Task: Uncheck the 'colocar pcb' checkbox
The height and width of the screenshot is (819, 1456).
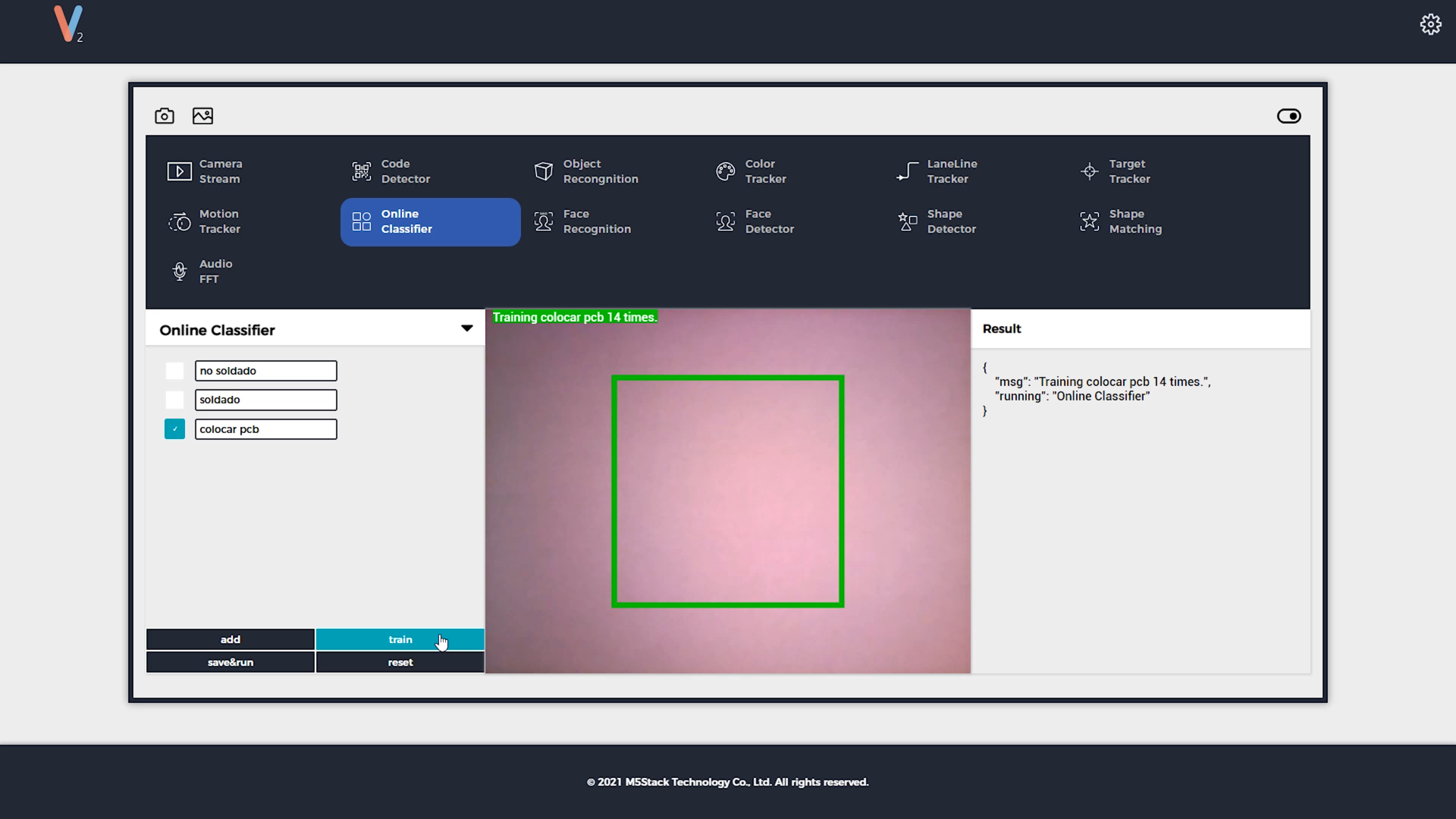Action: coord(175,429)
